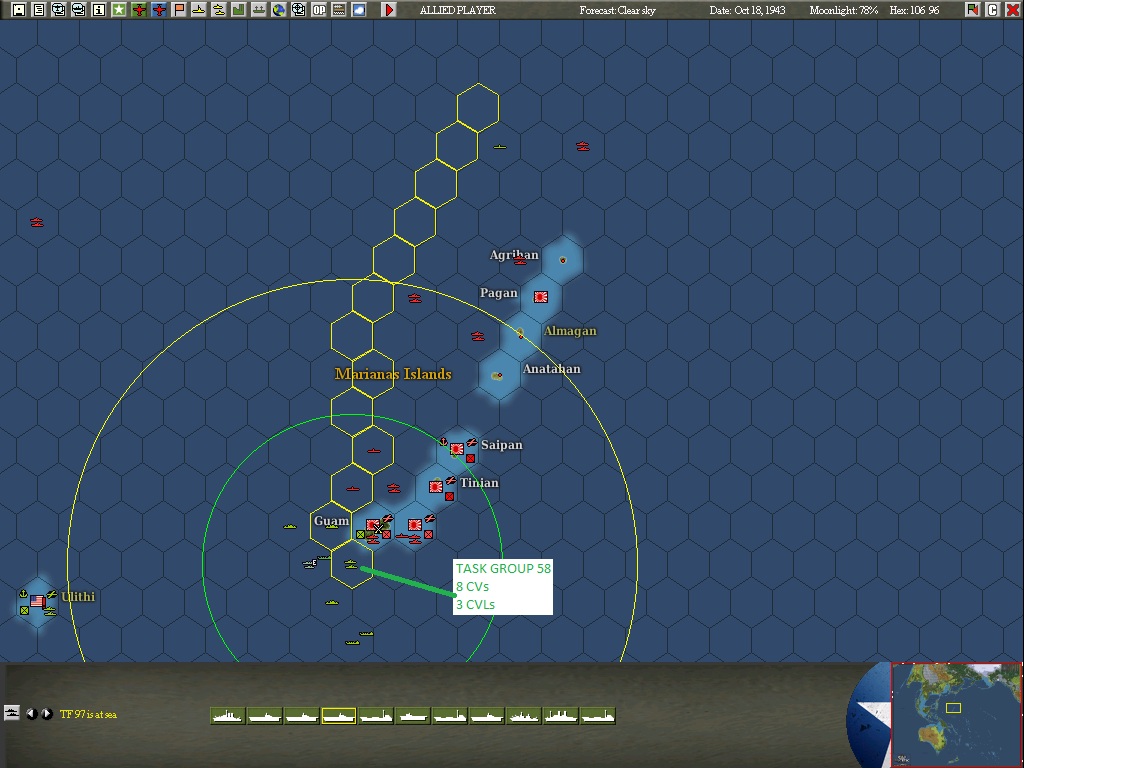Select Allied task force marked with 'E'

[310, 564]
